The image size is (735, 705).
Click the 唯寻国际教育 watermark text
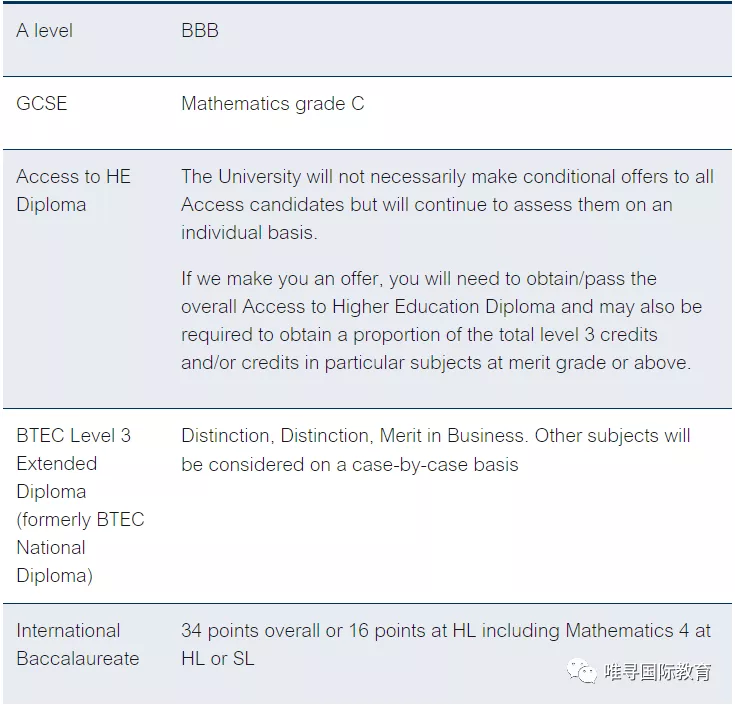point(658,672)
